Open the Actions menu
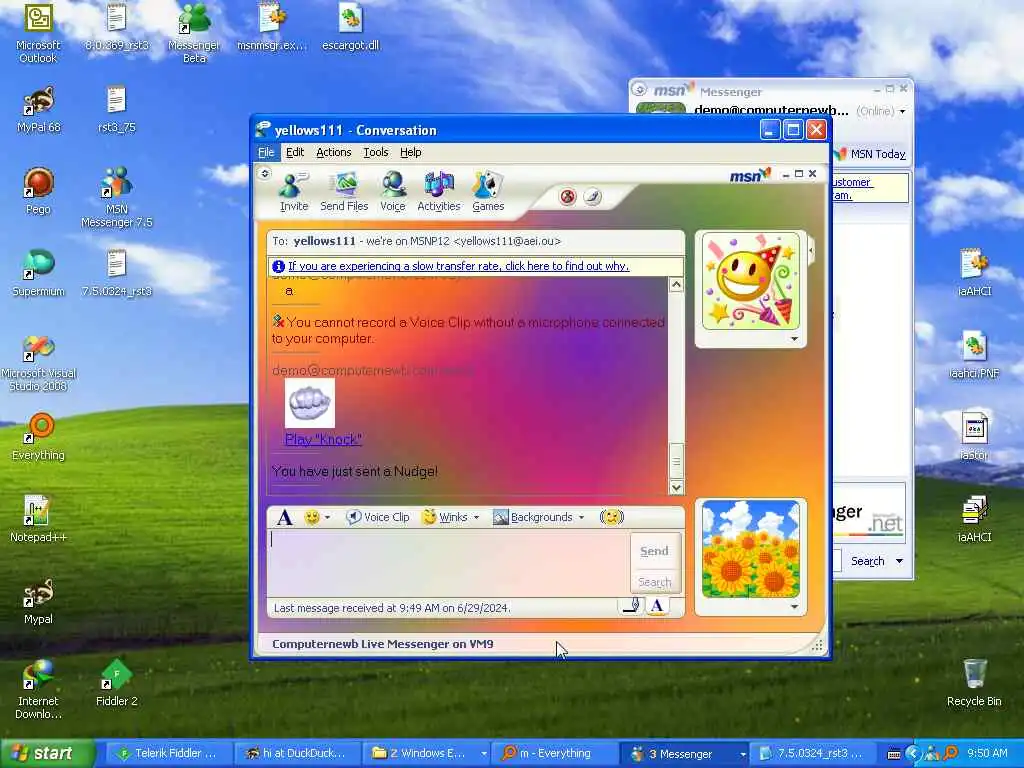The width and height of the screenshot is (1024, 768). click(334, 152)
